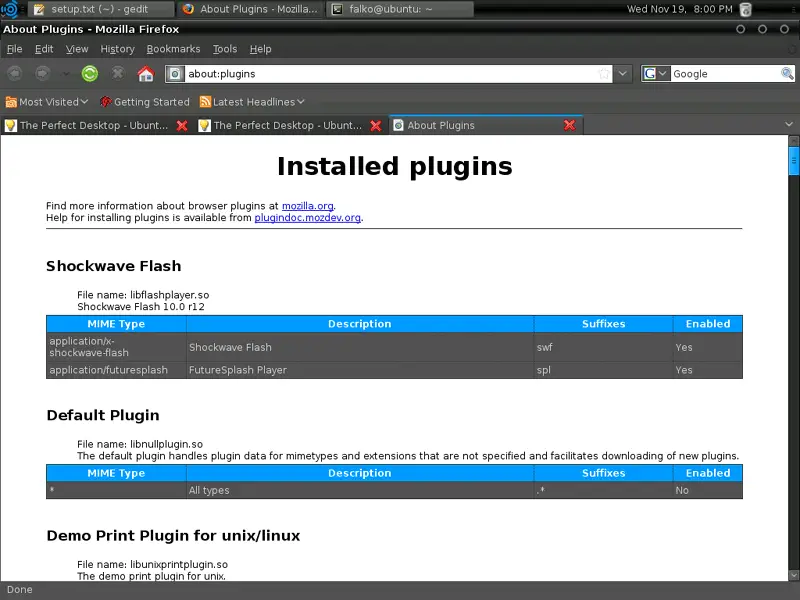800x600 pixels.
Task: Open the Bookmarks menu
Action: [x=173, y=49]
